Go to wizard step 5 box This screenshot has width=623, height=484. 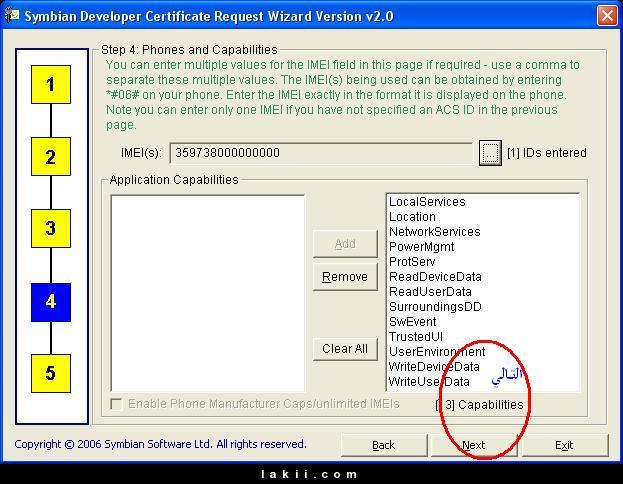51,374
